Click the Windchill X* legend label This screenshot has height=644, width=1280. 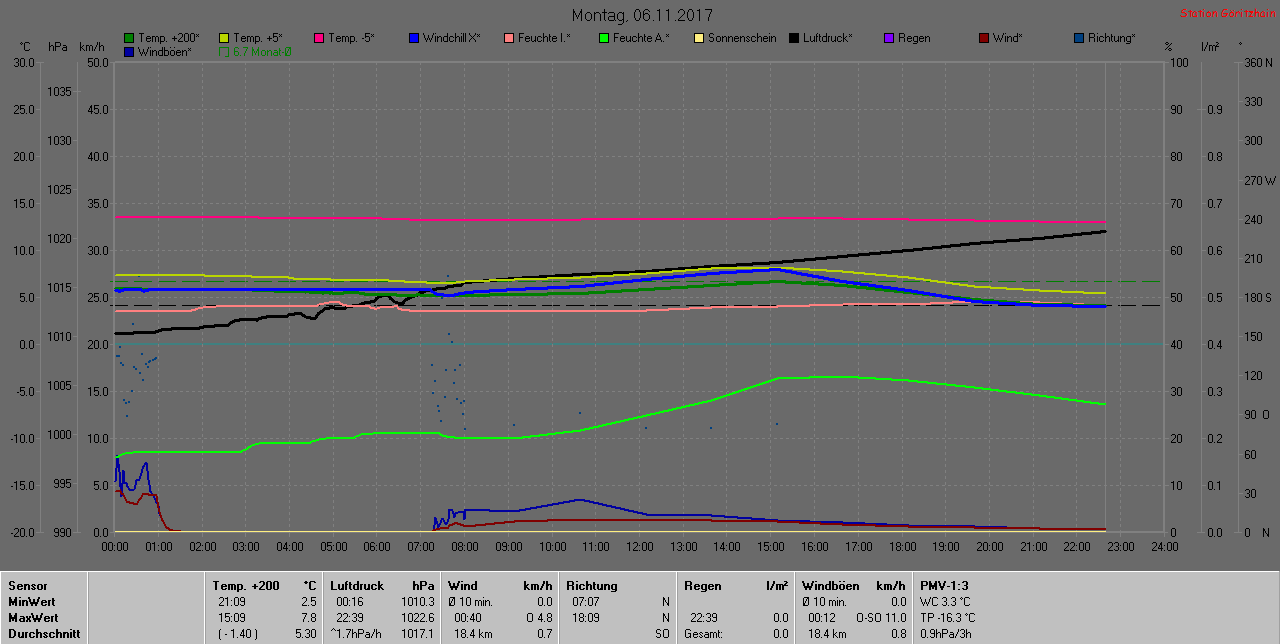click(451, 38)
